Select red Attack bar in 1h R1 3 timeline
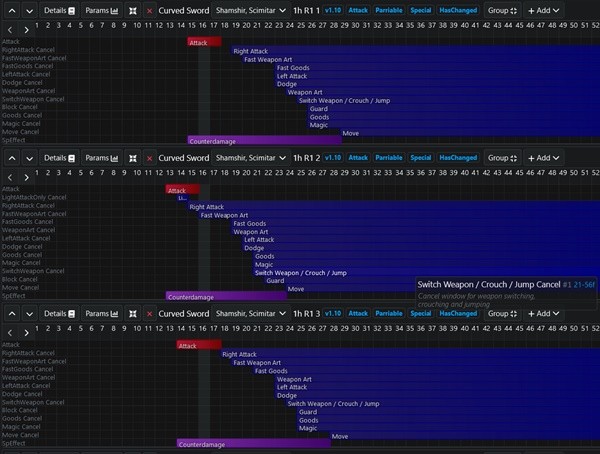 coord(199,346)
